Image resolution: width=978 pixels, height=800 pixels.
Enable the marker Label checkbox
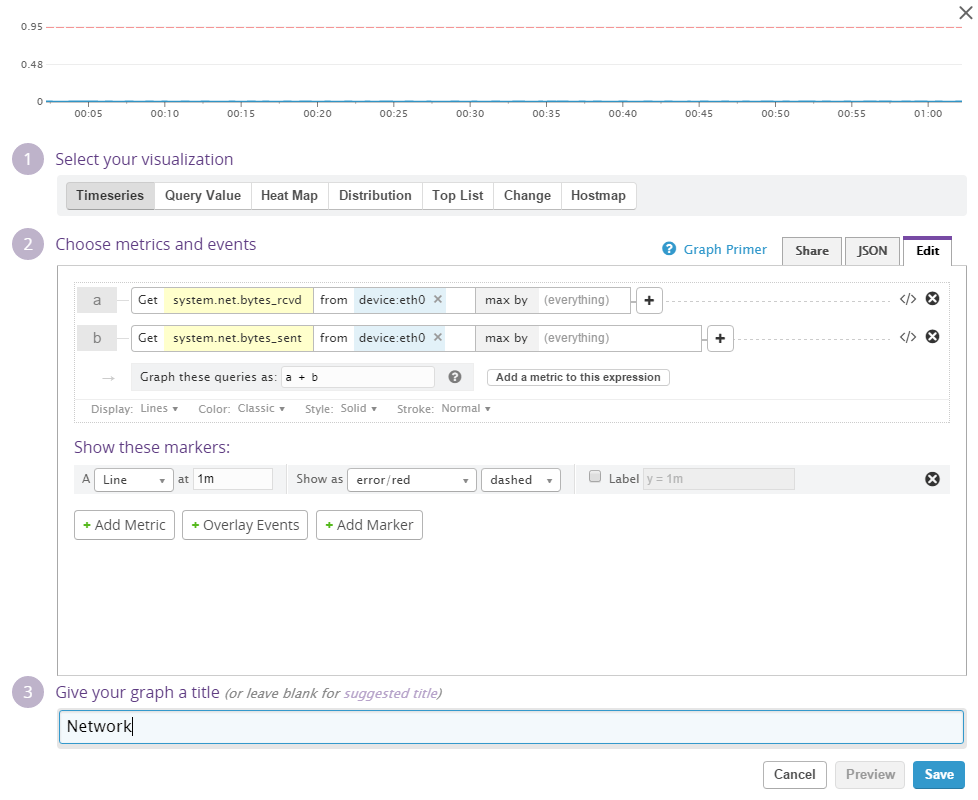pyautogui.click(x=596, y=478)
